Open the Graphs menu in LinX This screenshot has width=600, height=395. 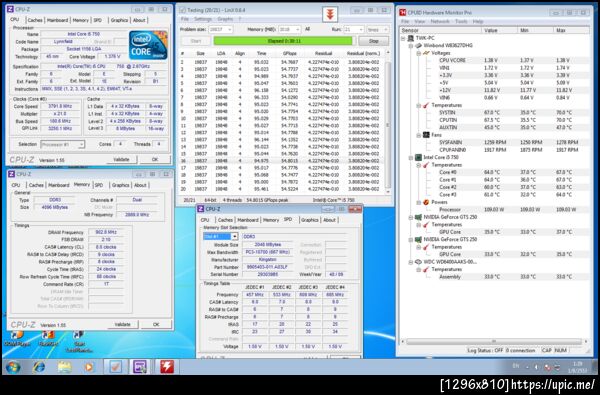click(x=225, y=19)
